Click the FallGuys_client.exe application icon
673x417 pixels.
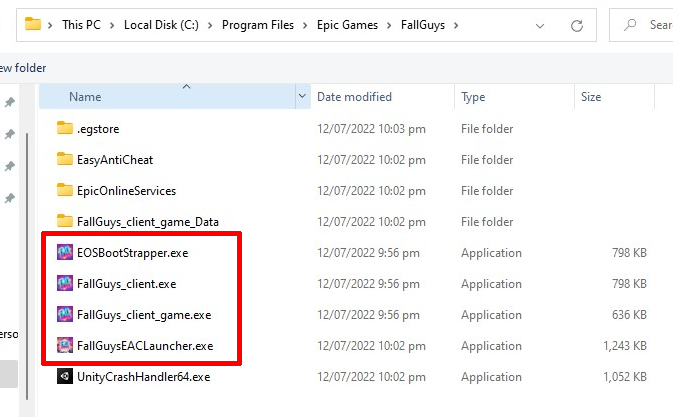coord(65,283)
